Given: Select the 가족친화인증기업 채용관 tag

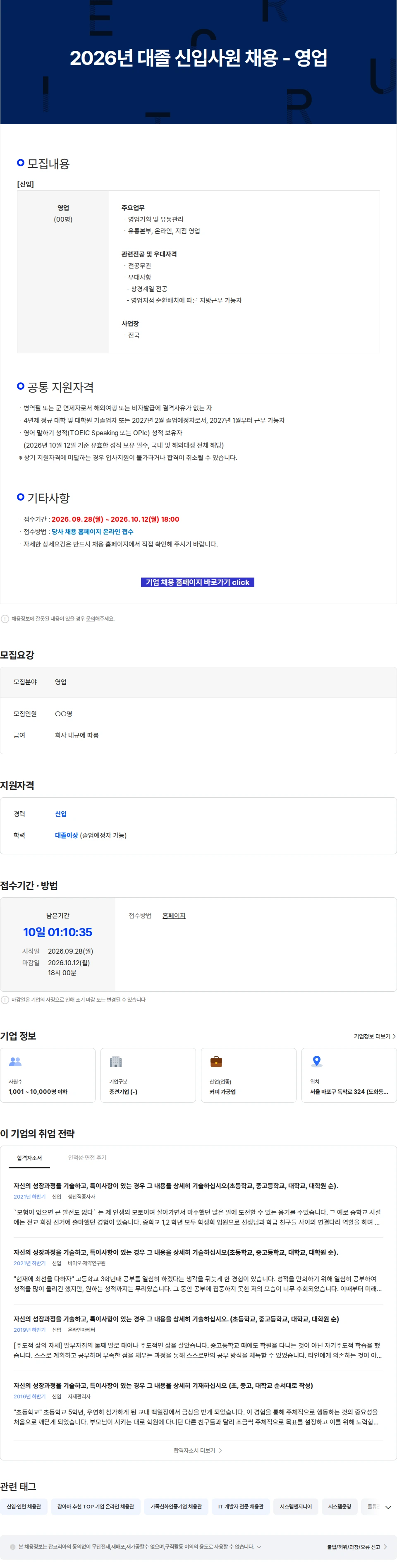Looking at the screenshot, I should coord(176,1506).
